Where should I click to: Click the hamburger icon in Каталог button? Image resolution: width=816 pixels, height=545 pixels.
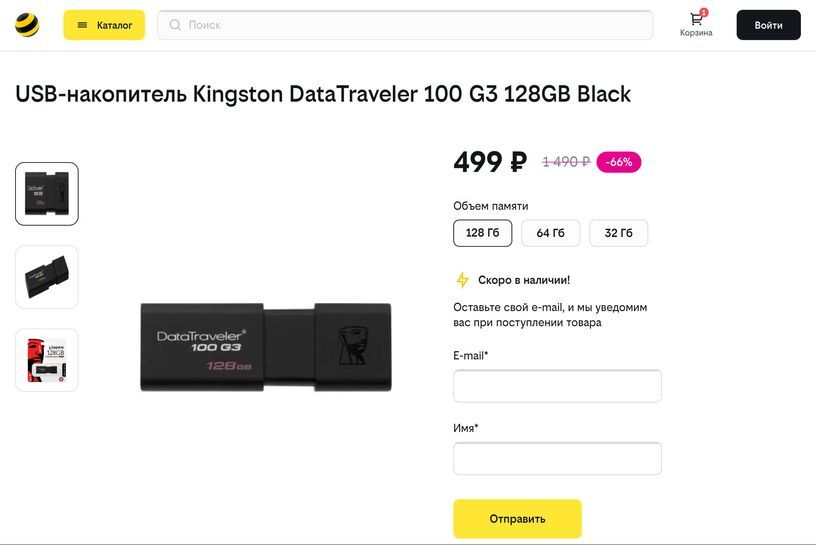[82, 25]
